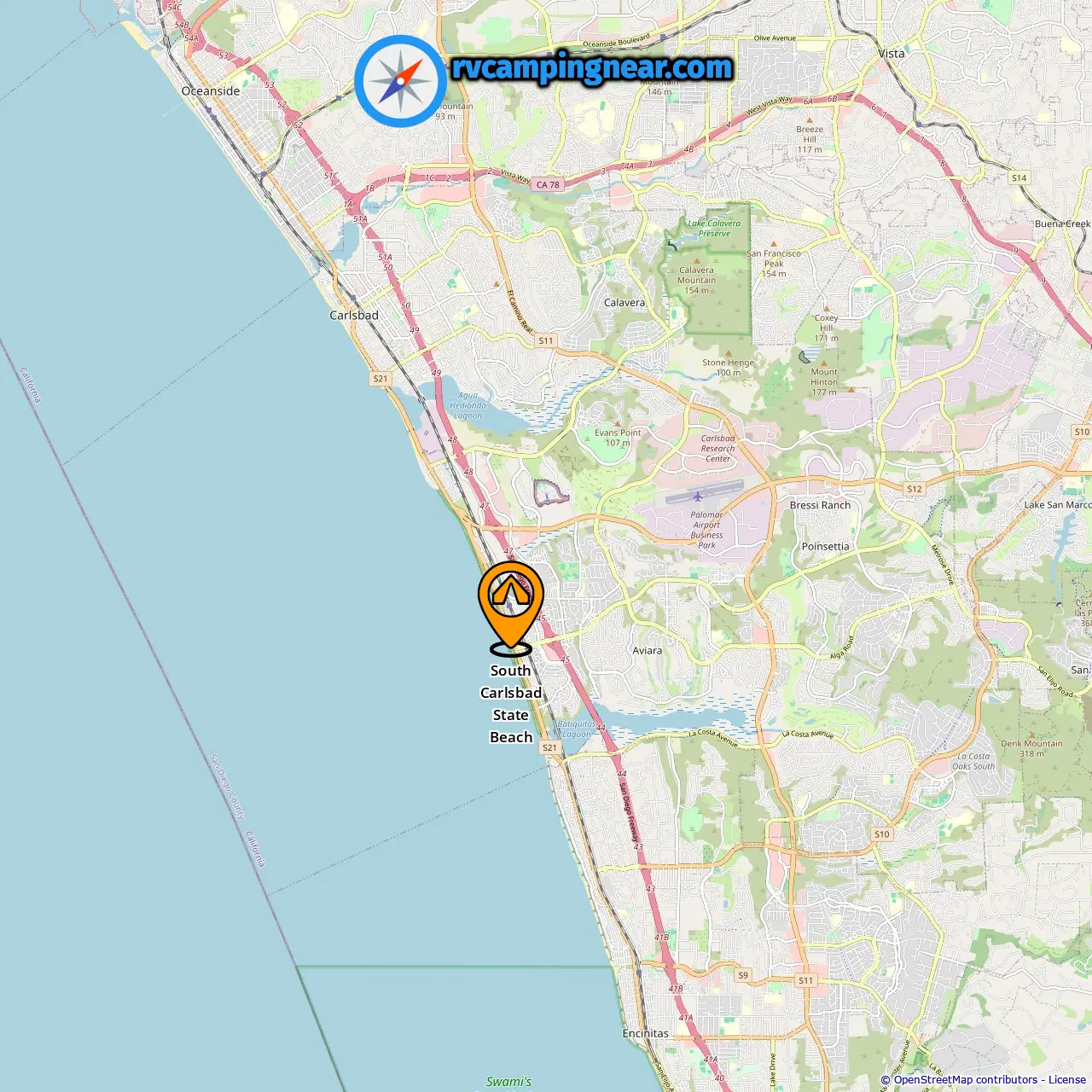The image size is (1092, 1092).
Task: Click the blue compass logo icon
Action: tap(400, 81)
